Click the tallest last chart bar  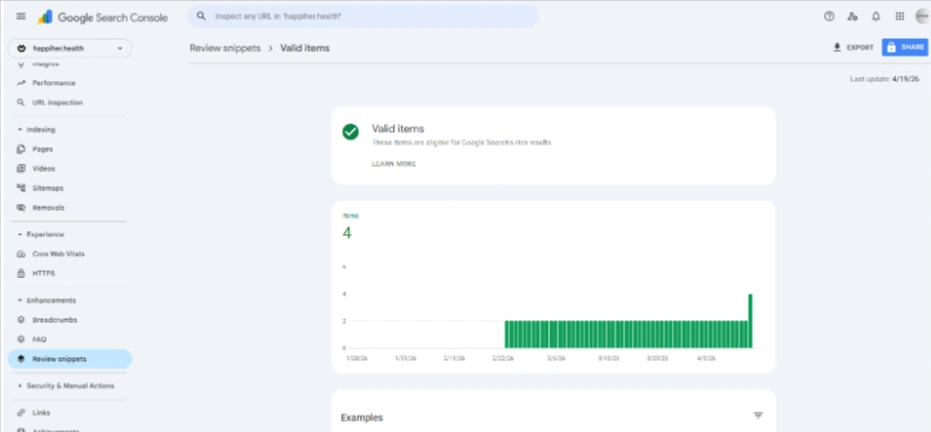pyautogui.click(x=750, y=321)
